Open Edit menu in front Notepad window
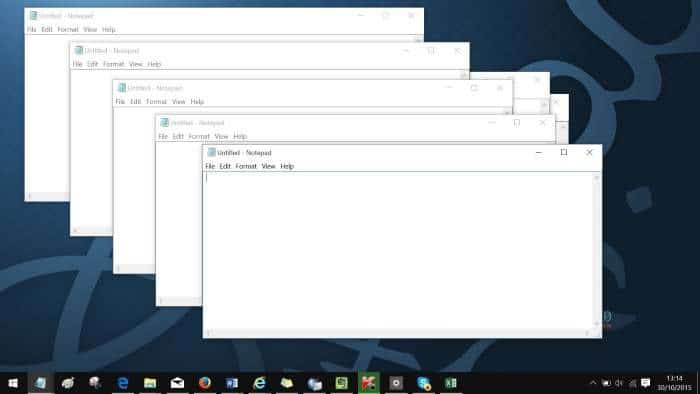This screenshot has height=394, width=700. 225,166
